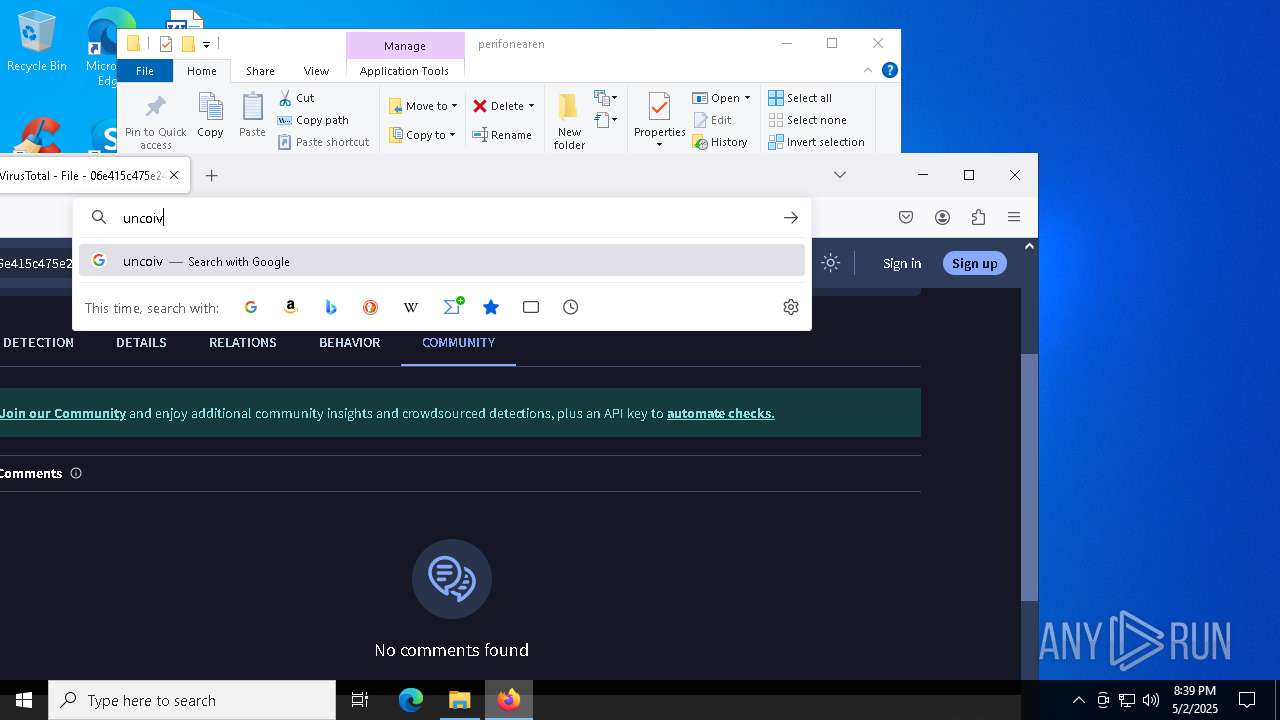Viewport: 1280px width, 720px height.
Task: Click History in the Explorer ribbon
Action: click(x=720, y=142)
